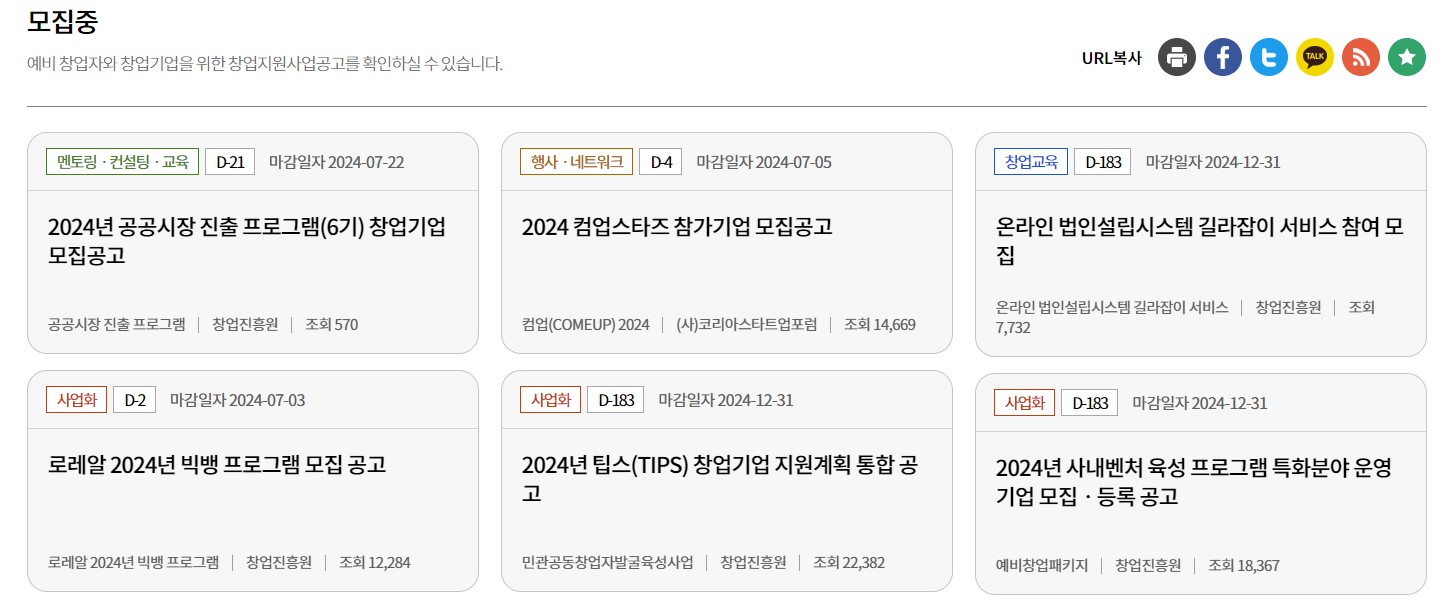Click the printer icon to print the page
Image resolution: width=1452 pixels, height=612 pixels.
(1176, 57)
